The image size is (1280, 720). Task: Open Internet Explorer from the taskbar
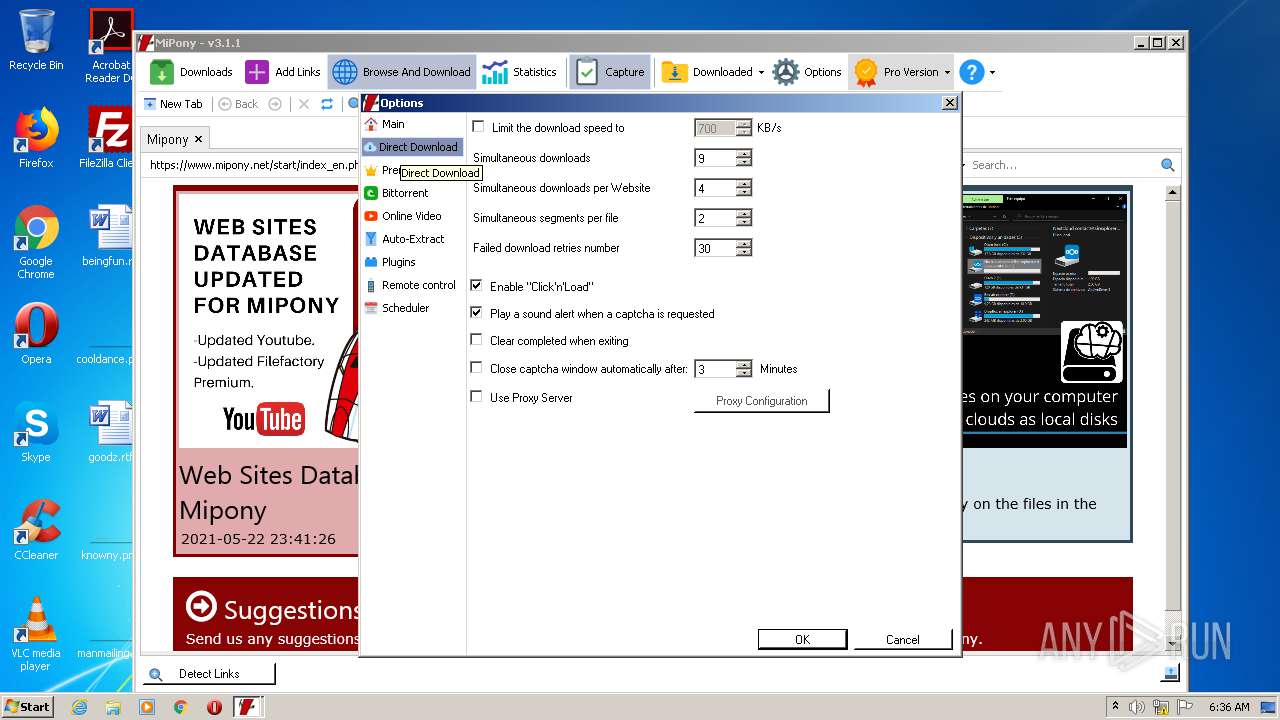pyautogui.click(x=79, y=707)
